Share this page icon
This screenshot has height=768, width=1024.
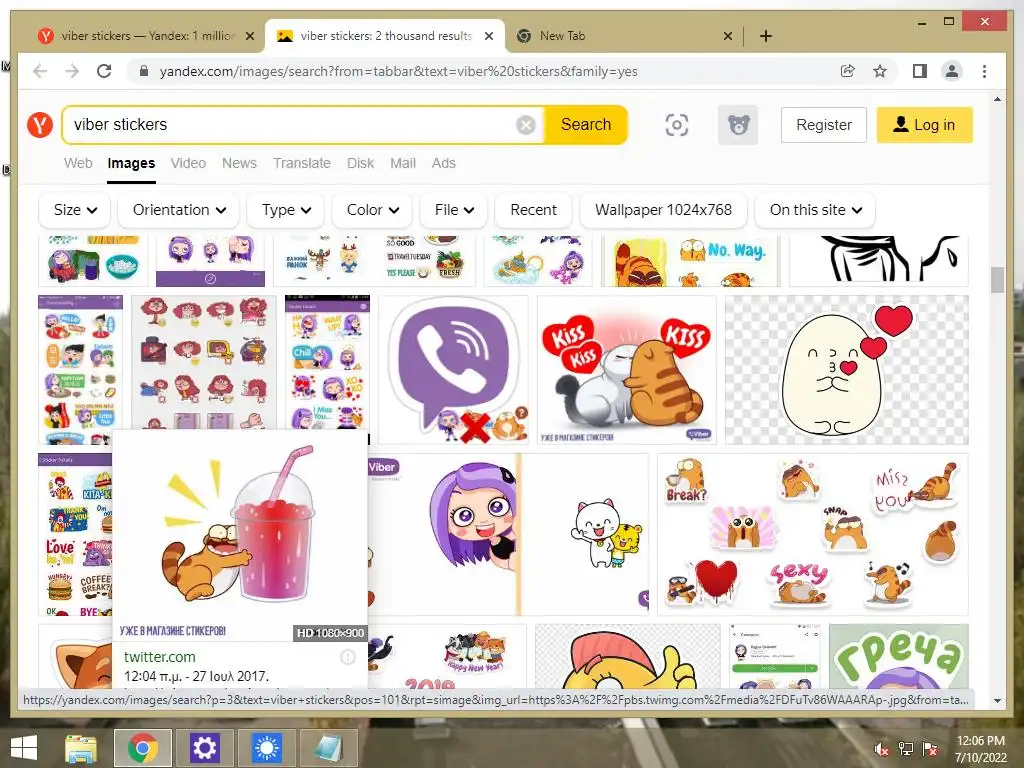pos(848,71)
